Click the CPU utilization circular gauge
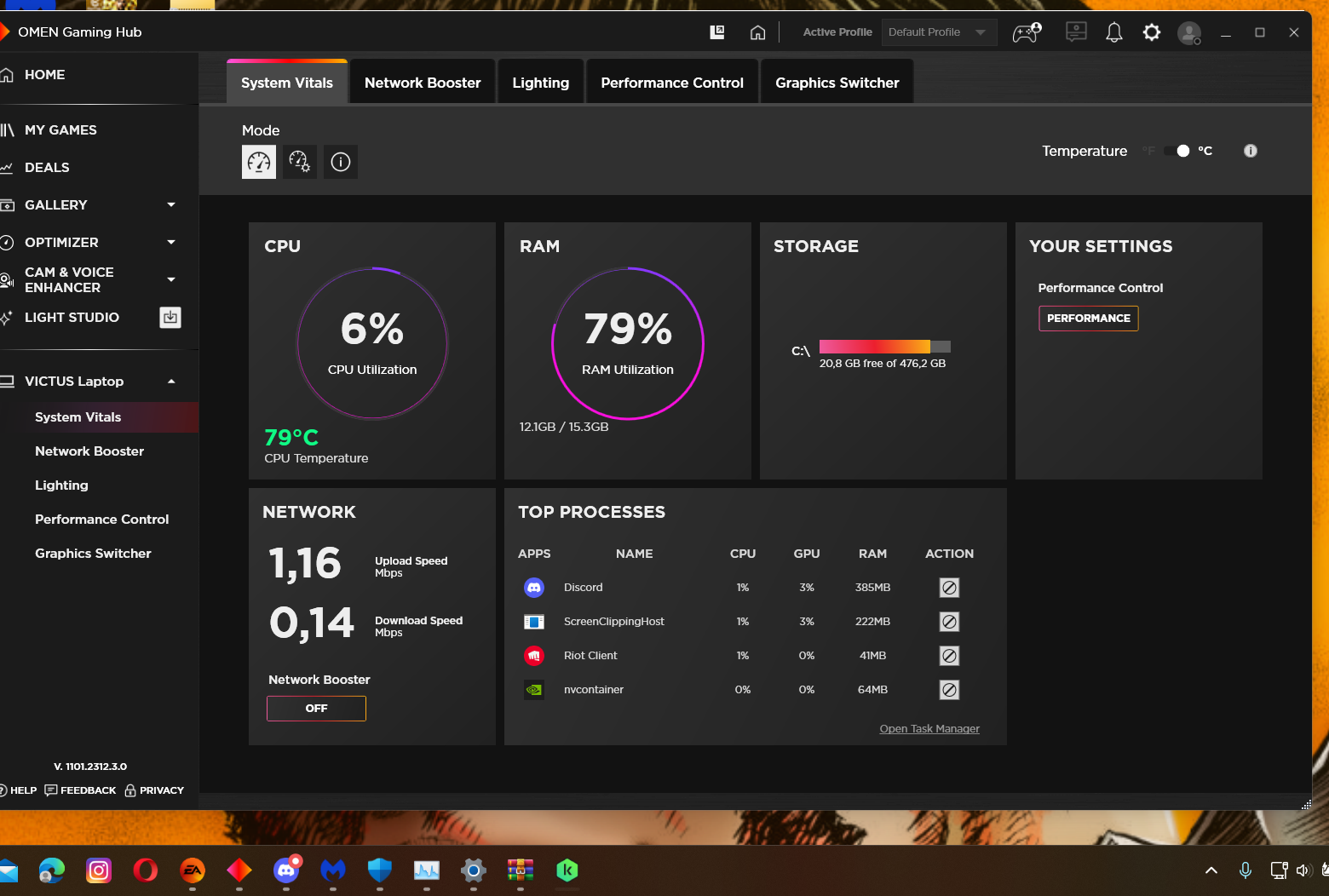The image size is (1329, 896). coord(372,344)
